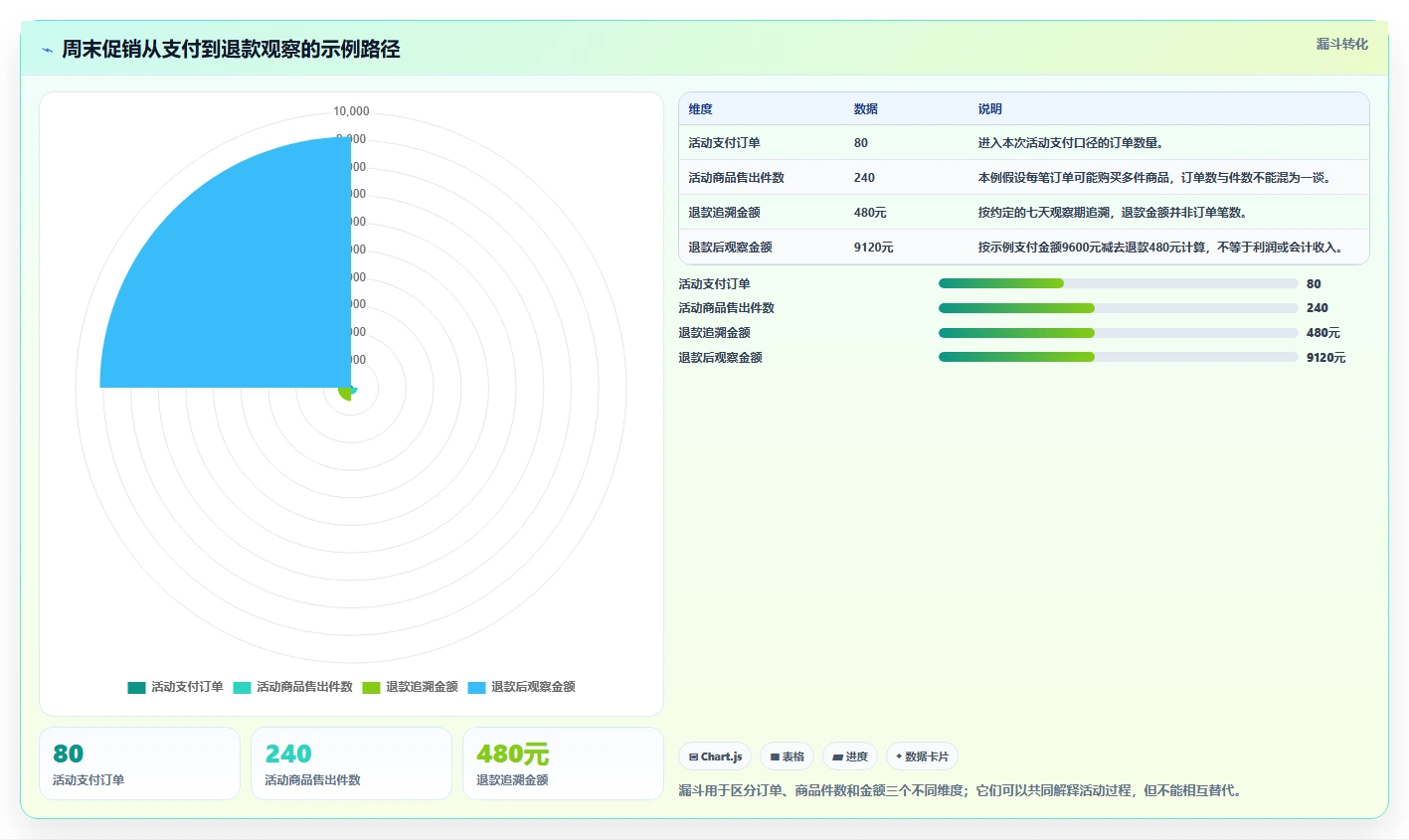
Task: Click the 80 活动支付订单 data card
Action: 139,763
